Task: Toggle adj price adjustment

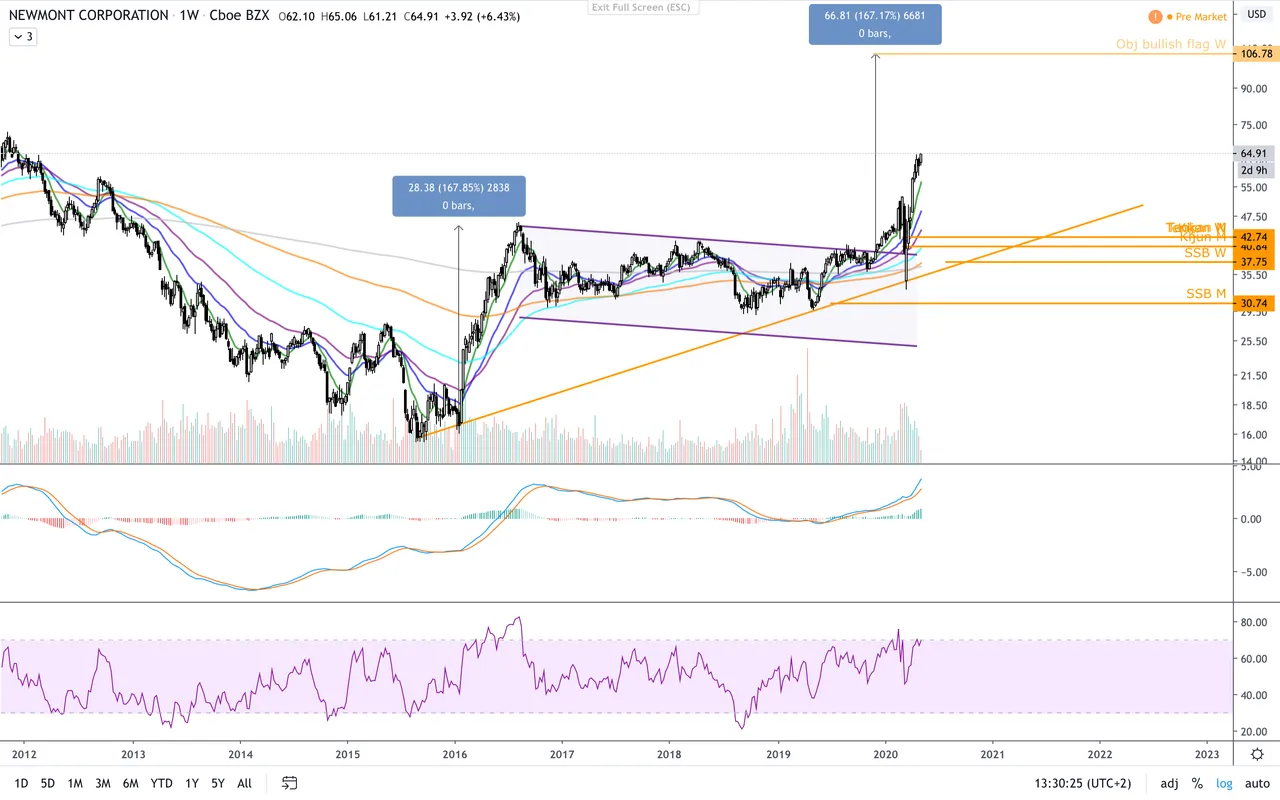Action: tap(1169, 783)
